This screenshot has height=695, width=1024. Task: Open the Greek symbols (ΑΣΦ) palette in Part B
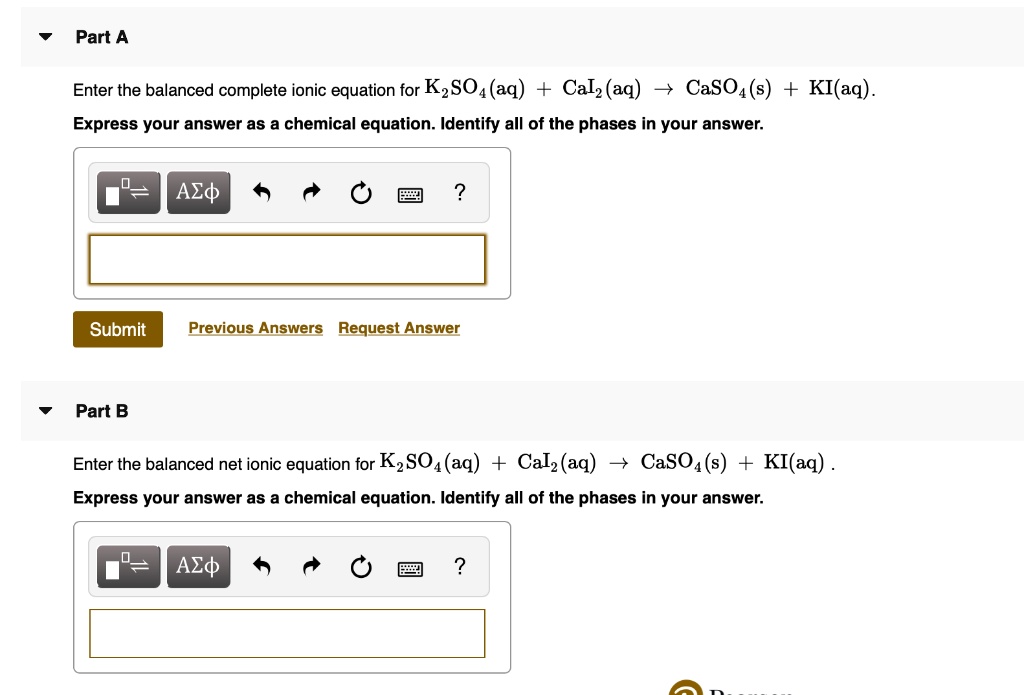tap(197, 566)
